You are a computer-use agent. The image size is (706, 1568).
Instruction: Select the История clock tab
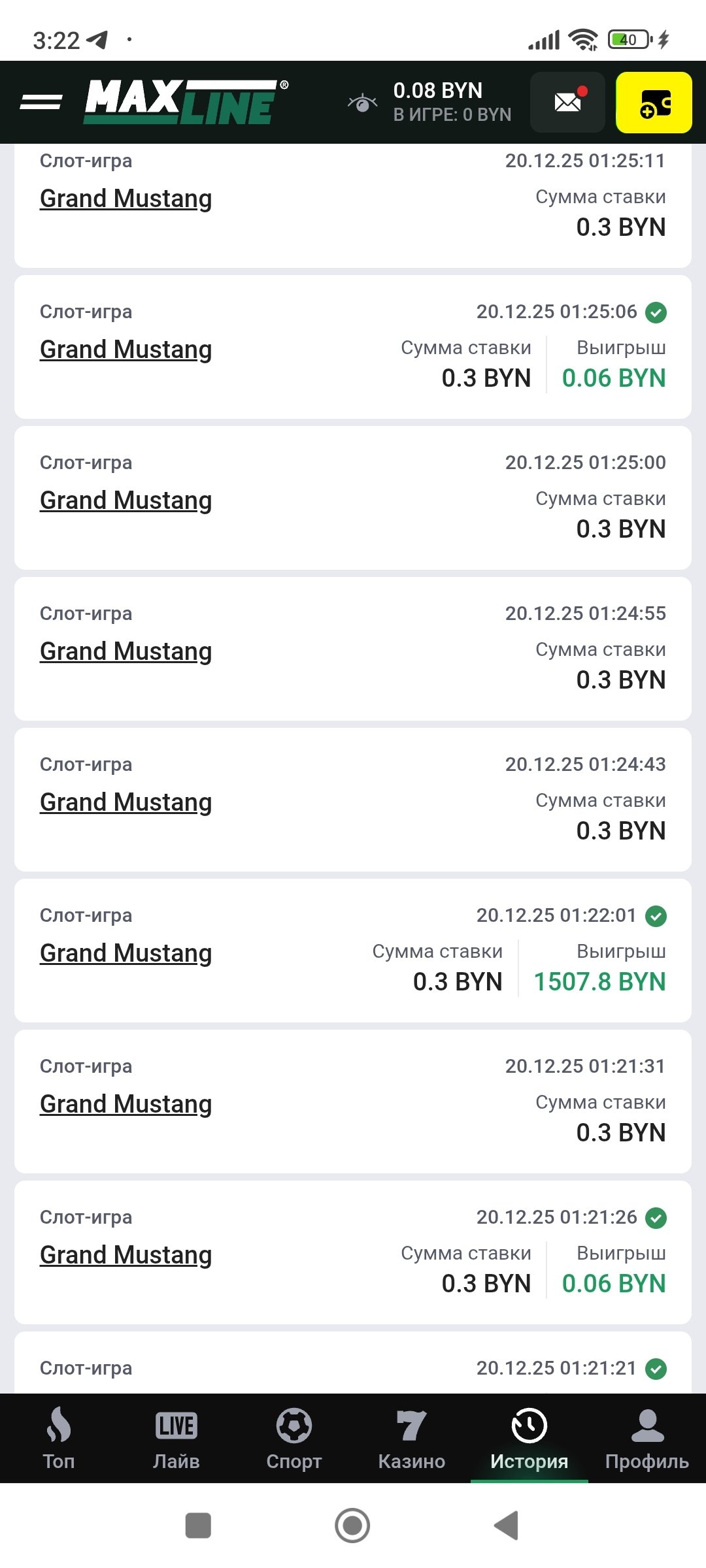[529, 1439]
